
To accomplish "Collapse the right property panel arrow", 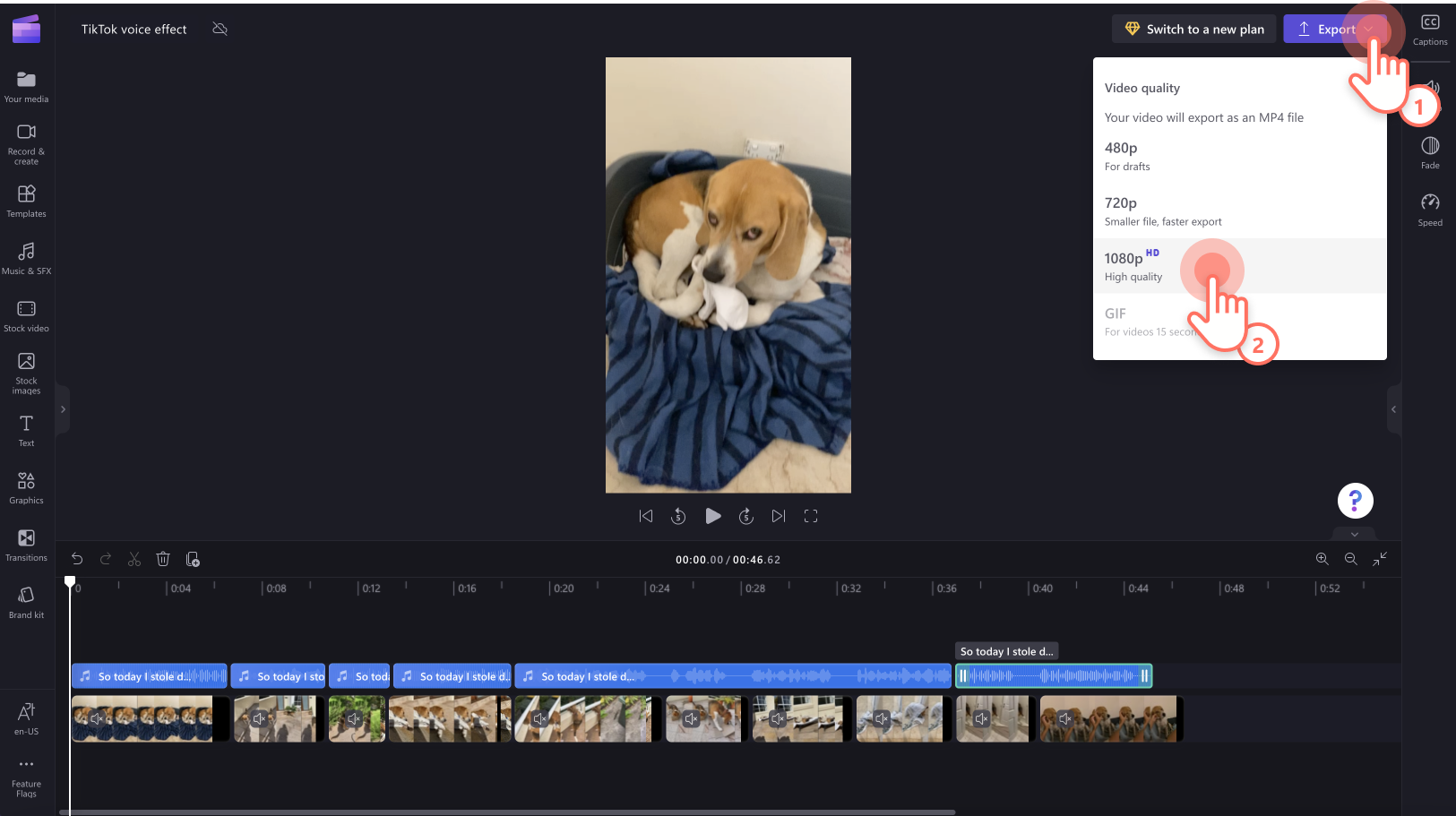I will [x=1393, y=409].
